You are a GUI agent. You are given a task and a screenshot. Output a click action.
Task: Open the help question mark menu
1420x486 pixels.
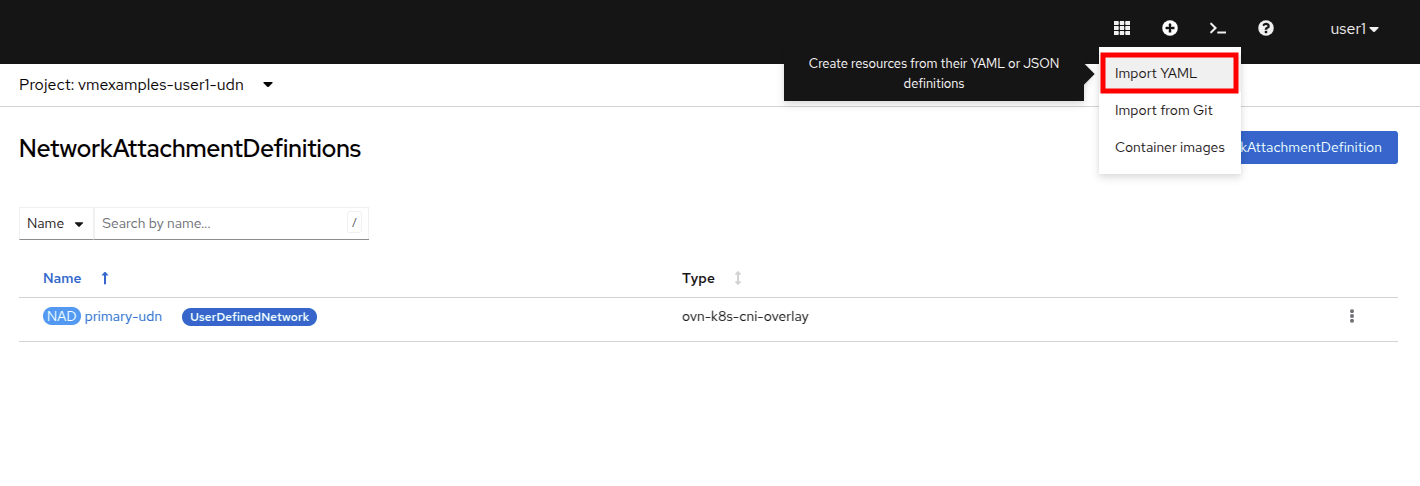1266,29
